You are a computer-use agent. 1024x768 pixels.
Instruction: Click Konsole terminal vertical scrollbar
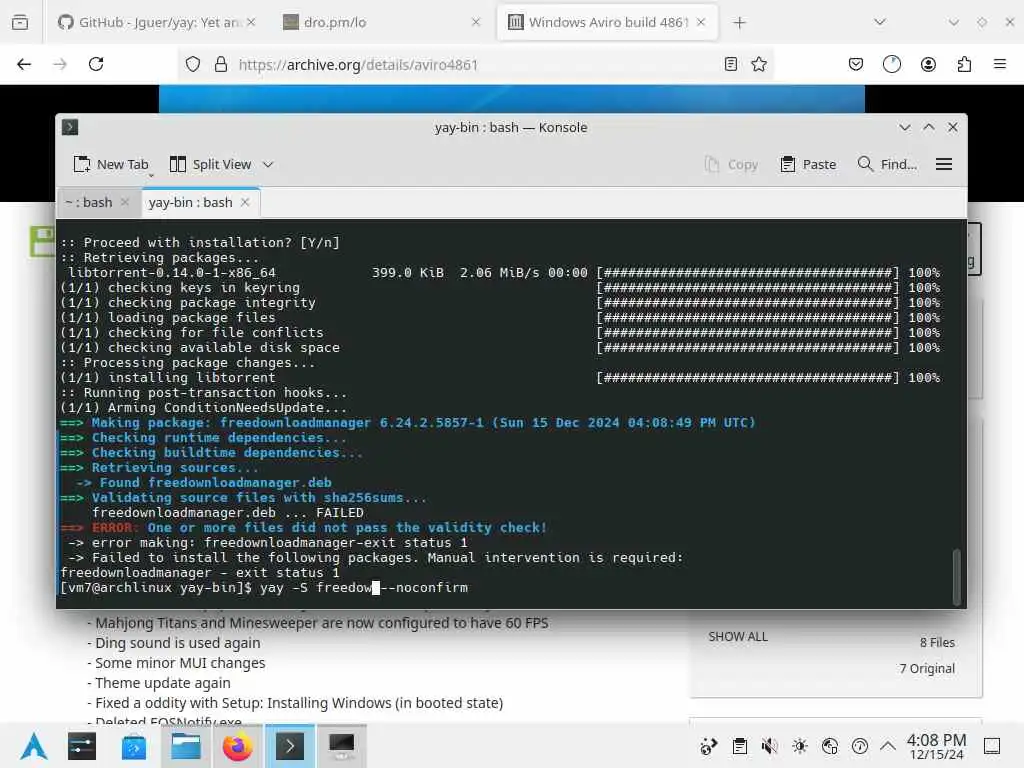tap(957, 577)
